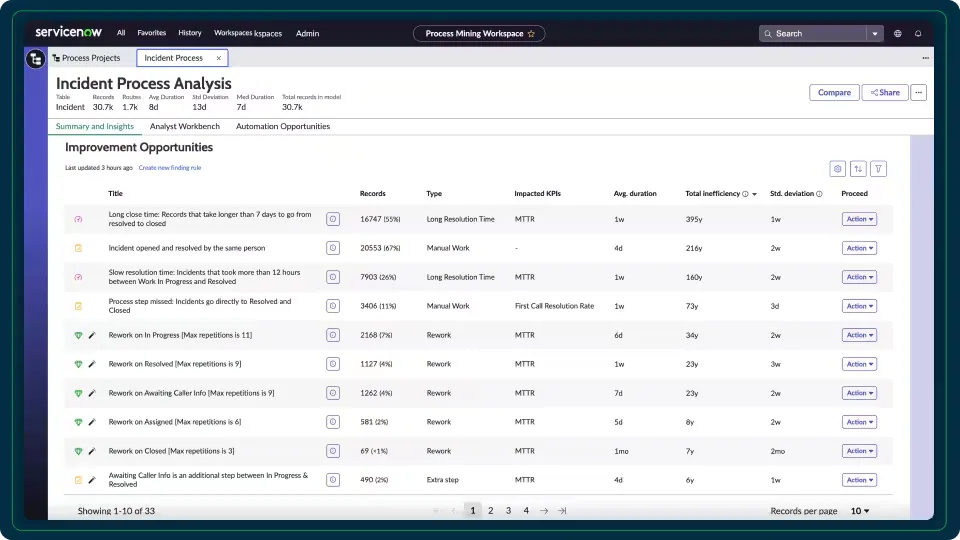Open the filter funnel icon

[x=880, y=169]
